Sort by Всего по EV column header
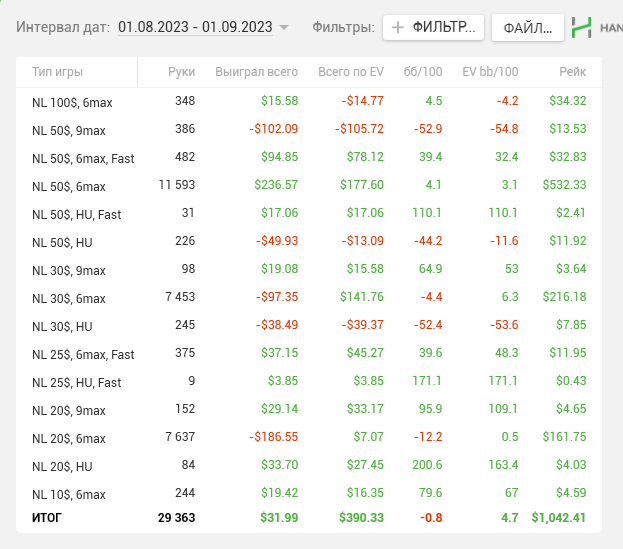Image resolution: width=623 pixels, height=549 pixels. click(x=350, y=72)
